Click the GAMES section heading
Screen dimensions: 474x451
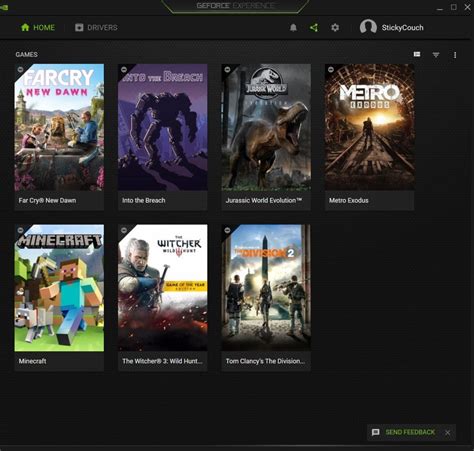pos(26,54)
